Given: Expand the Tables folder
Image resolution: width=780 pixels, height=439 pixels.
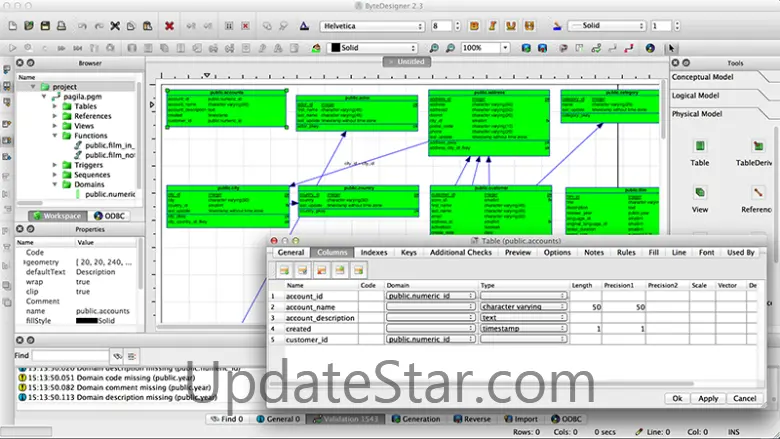Looking at the screenshot, I should 55,106.
